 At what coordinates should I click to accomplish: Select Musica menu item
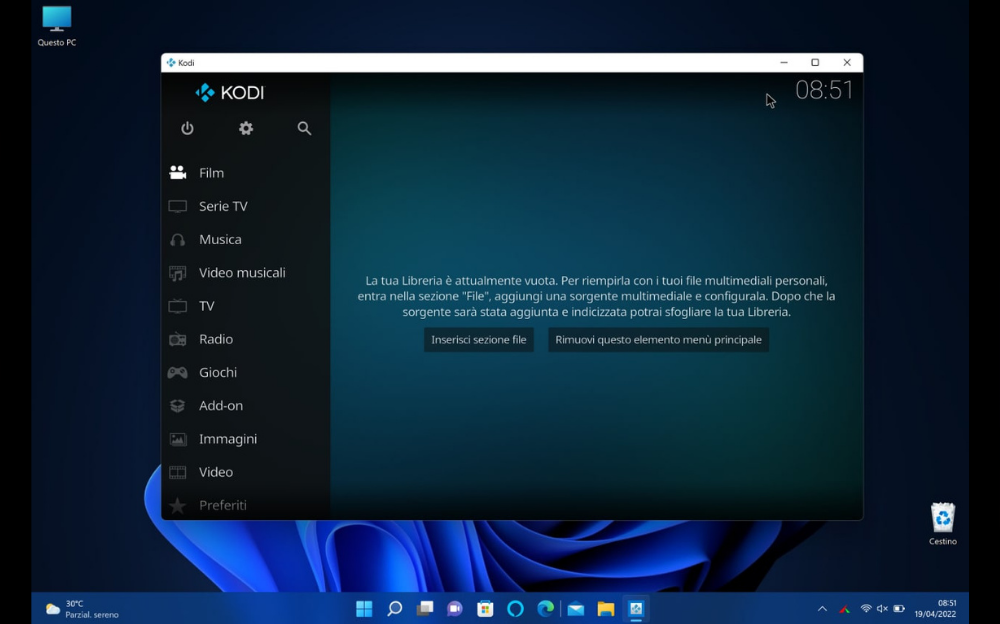220,239
